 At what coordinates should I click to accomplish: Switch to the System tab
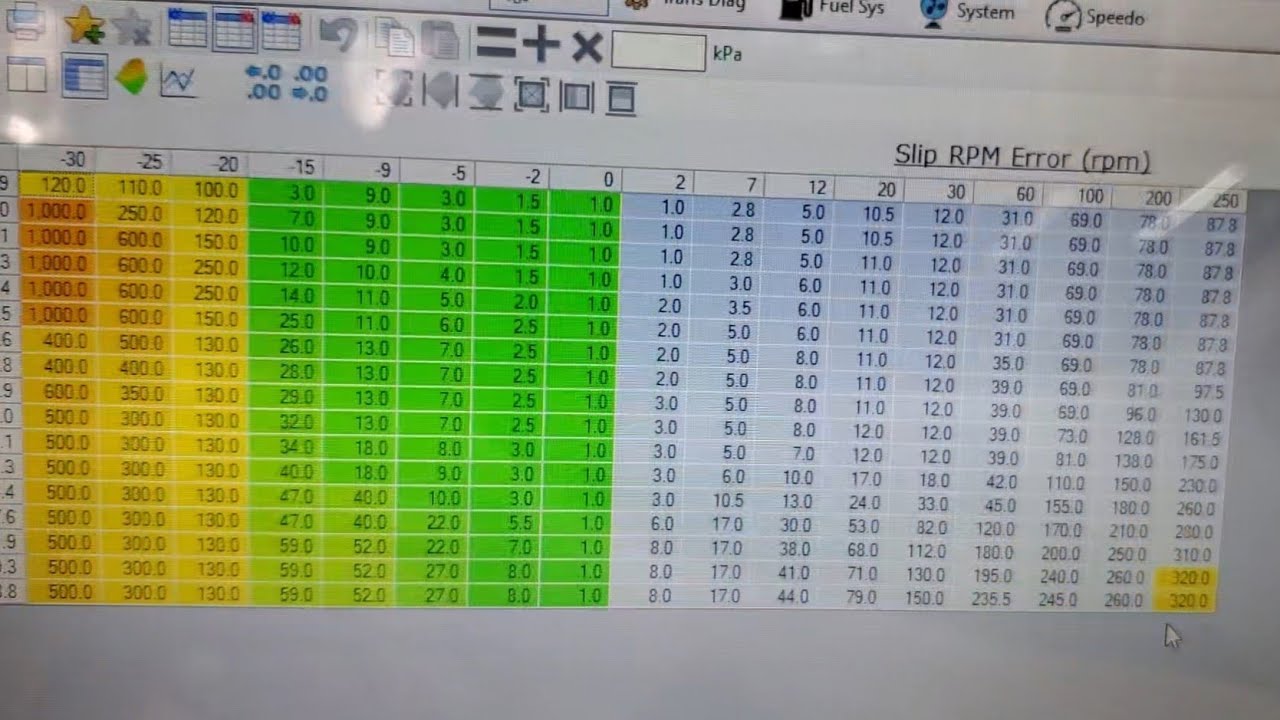(x=967, y=13)
